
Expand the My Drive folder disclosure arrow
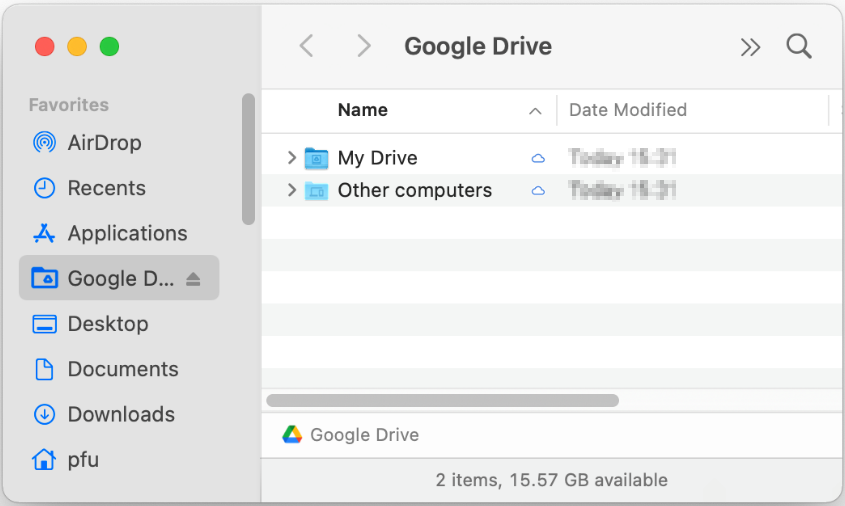[x=291, y=158]
